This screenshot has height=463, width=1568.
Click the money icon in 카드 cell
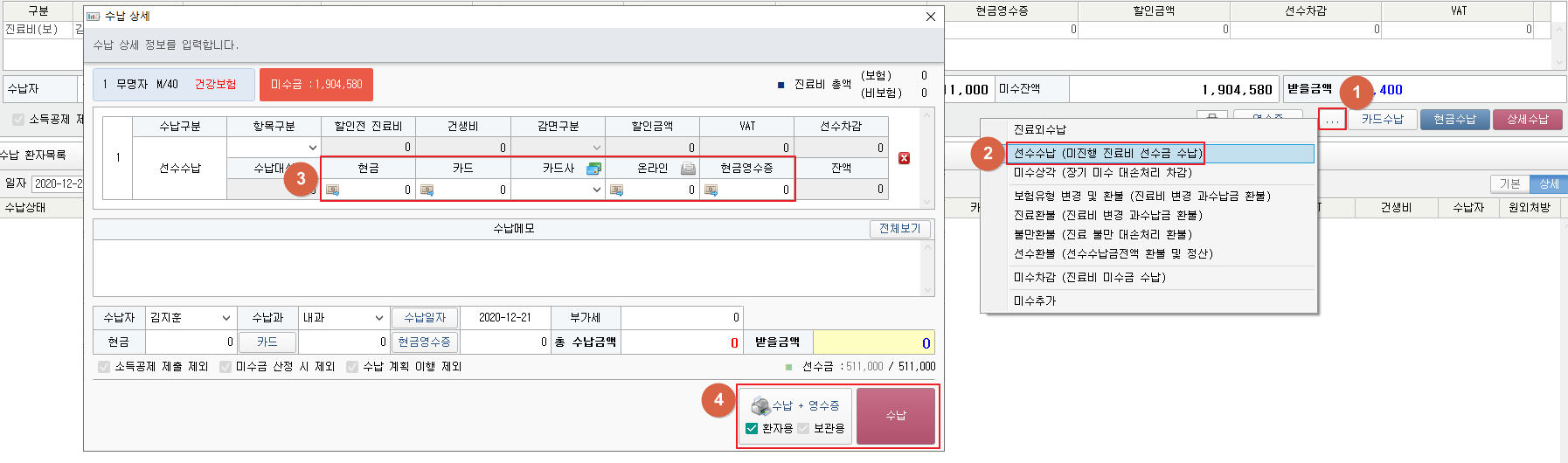coord(427,190)
